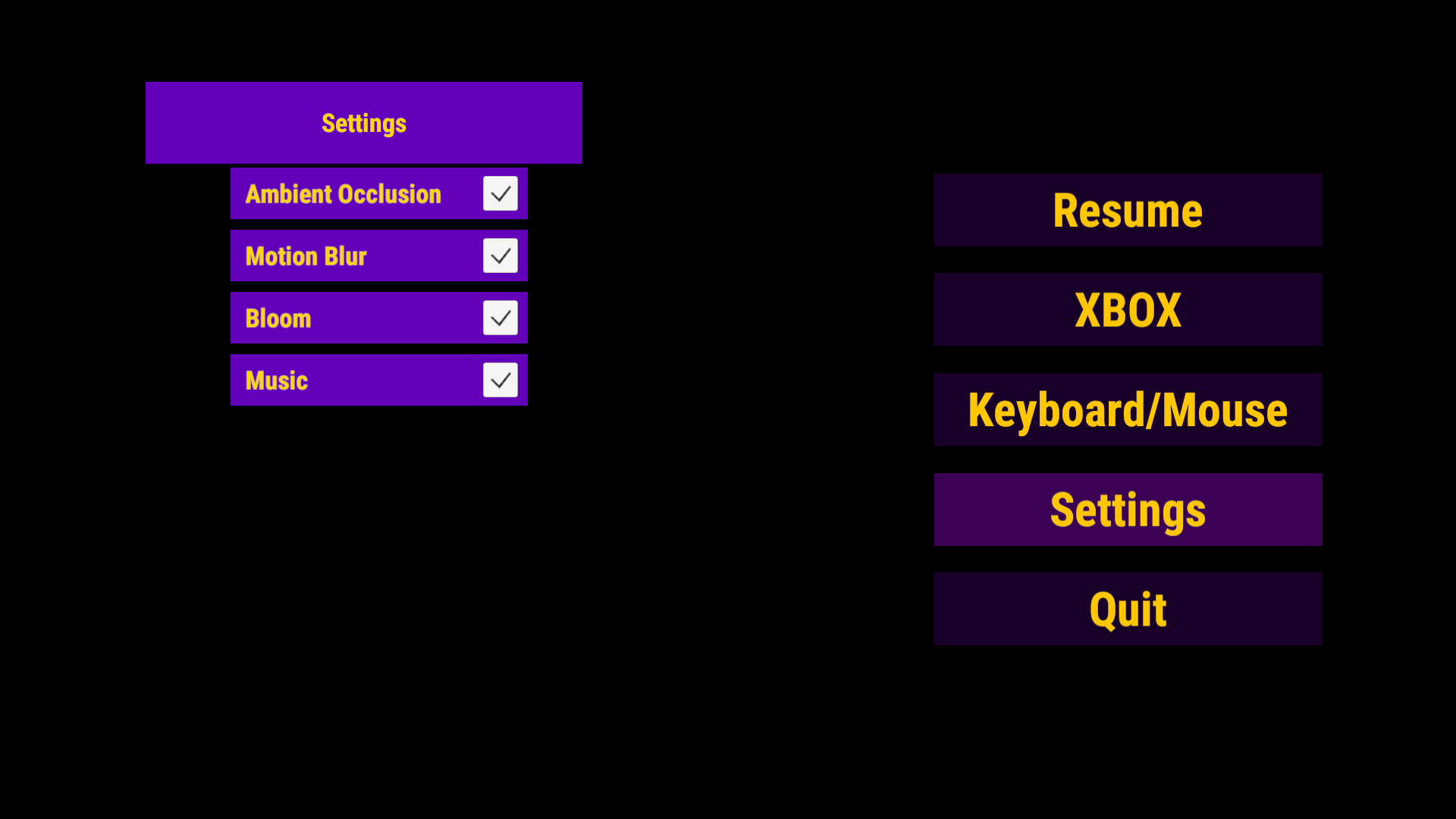
Task: Disable the Motion Blur checkbox
Action: [500, 256]
